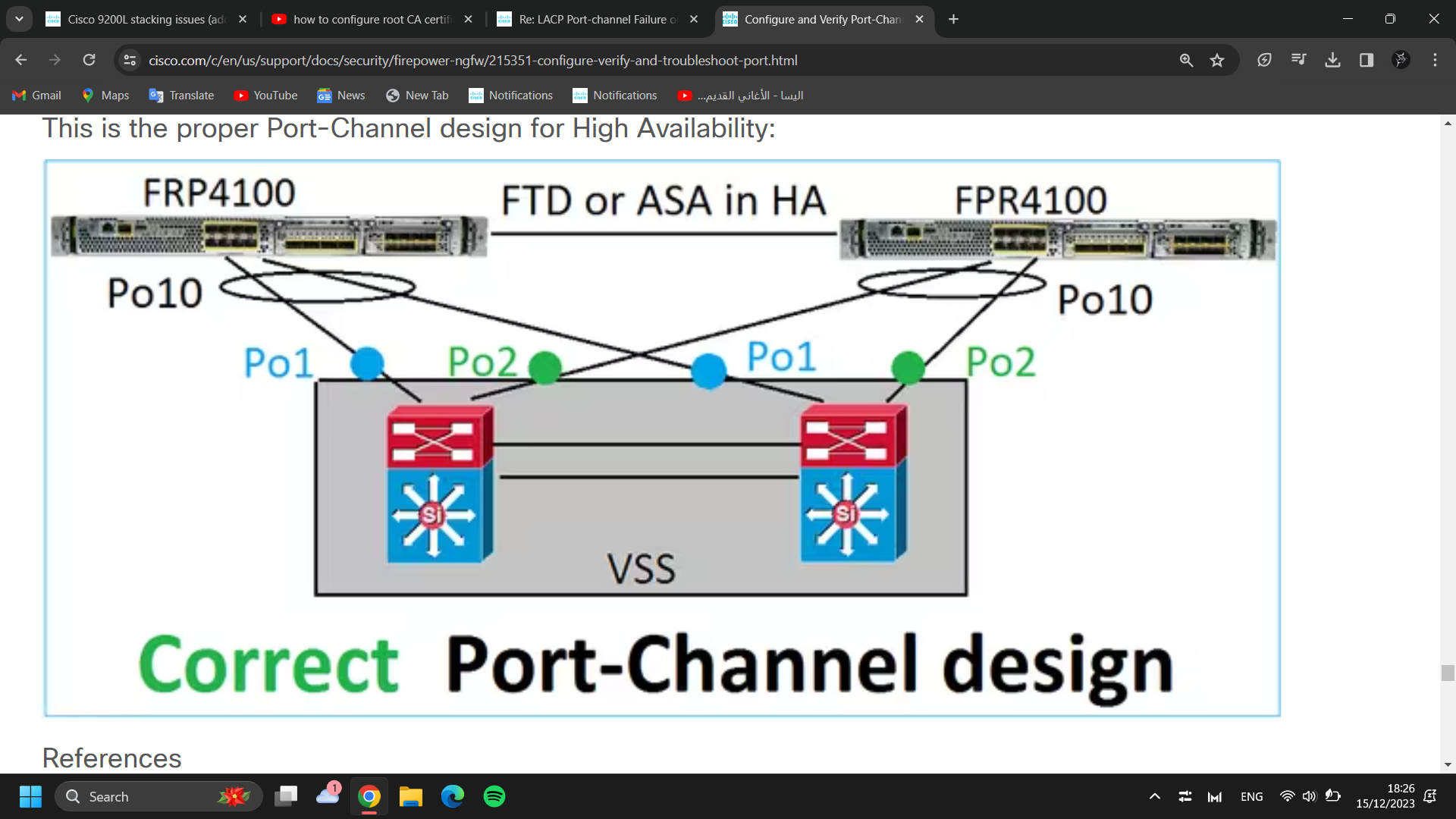The width and height of the screenshot is (1456, 819).
Task: Switch to the how to configure root CA tab
Action: coord(372,19)
